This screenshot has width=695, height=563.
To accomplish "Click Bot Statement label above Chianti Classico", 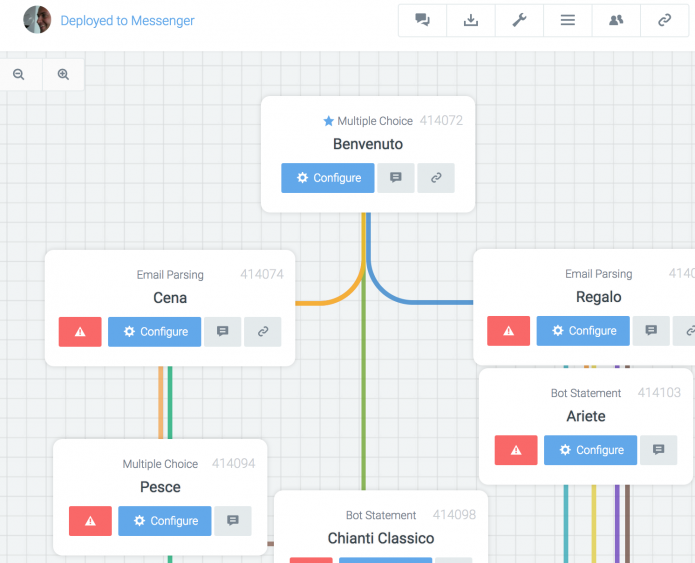I will pyautogui.click(x=381, y=515).
